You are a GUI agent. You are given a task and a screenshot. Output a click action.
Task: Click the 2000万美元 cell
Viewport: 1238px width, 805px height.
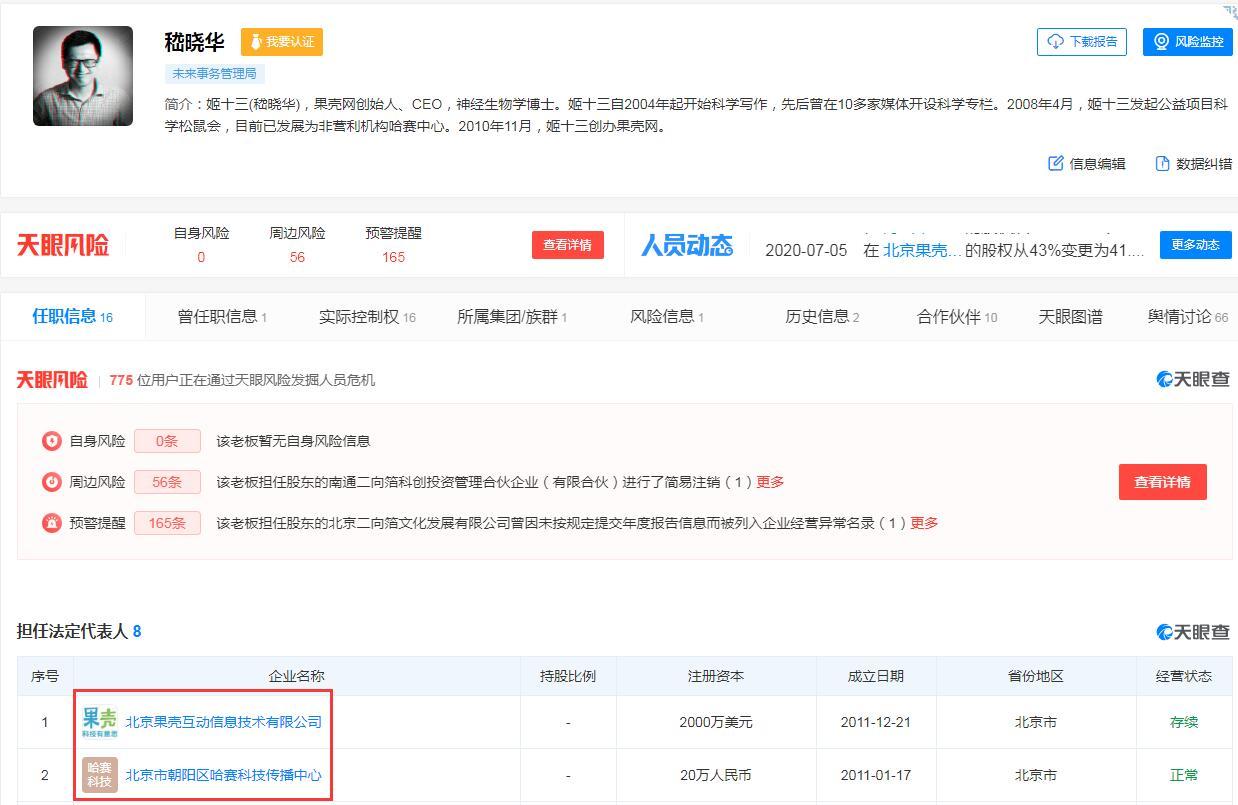(x=716, y=722)
